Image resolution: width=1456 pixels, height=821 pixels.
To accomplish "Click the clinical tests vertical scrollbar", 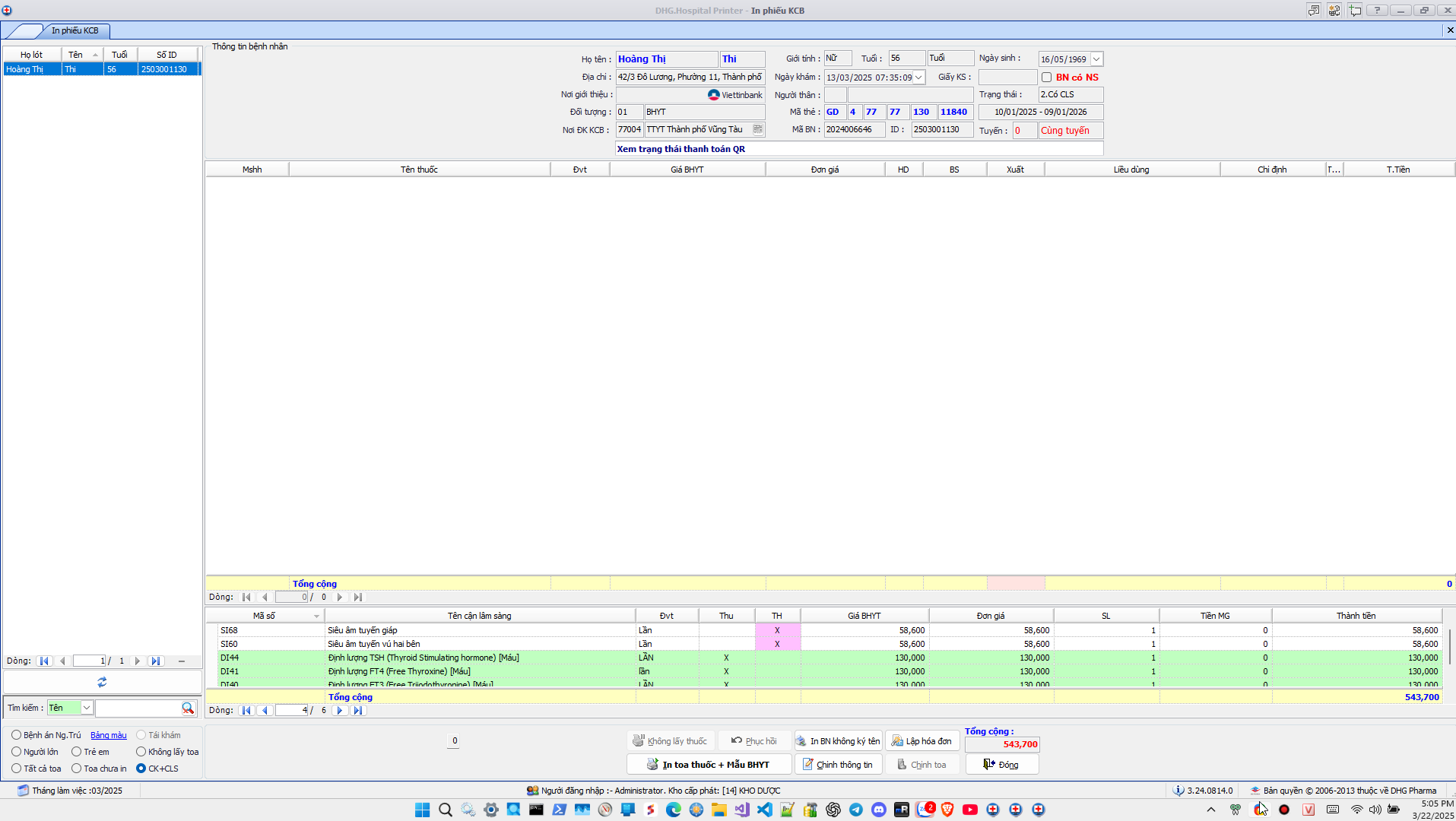I will pos(1450,647).
